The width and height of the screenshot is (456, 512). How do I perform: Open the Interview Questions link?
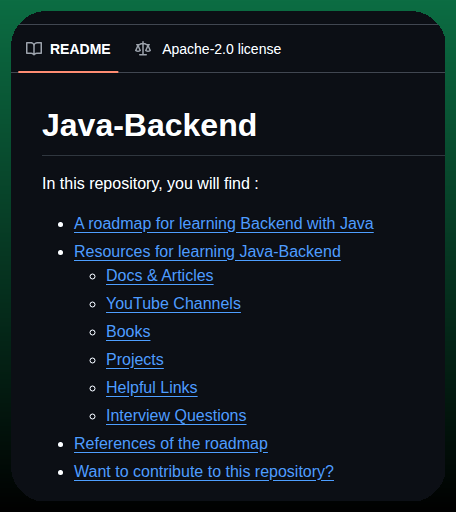click(x=176, y=416)
